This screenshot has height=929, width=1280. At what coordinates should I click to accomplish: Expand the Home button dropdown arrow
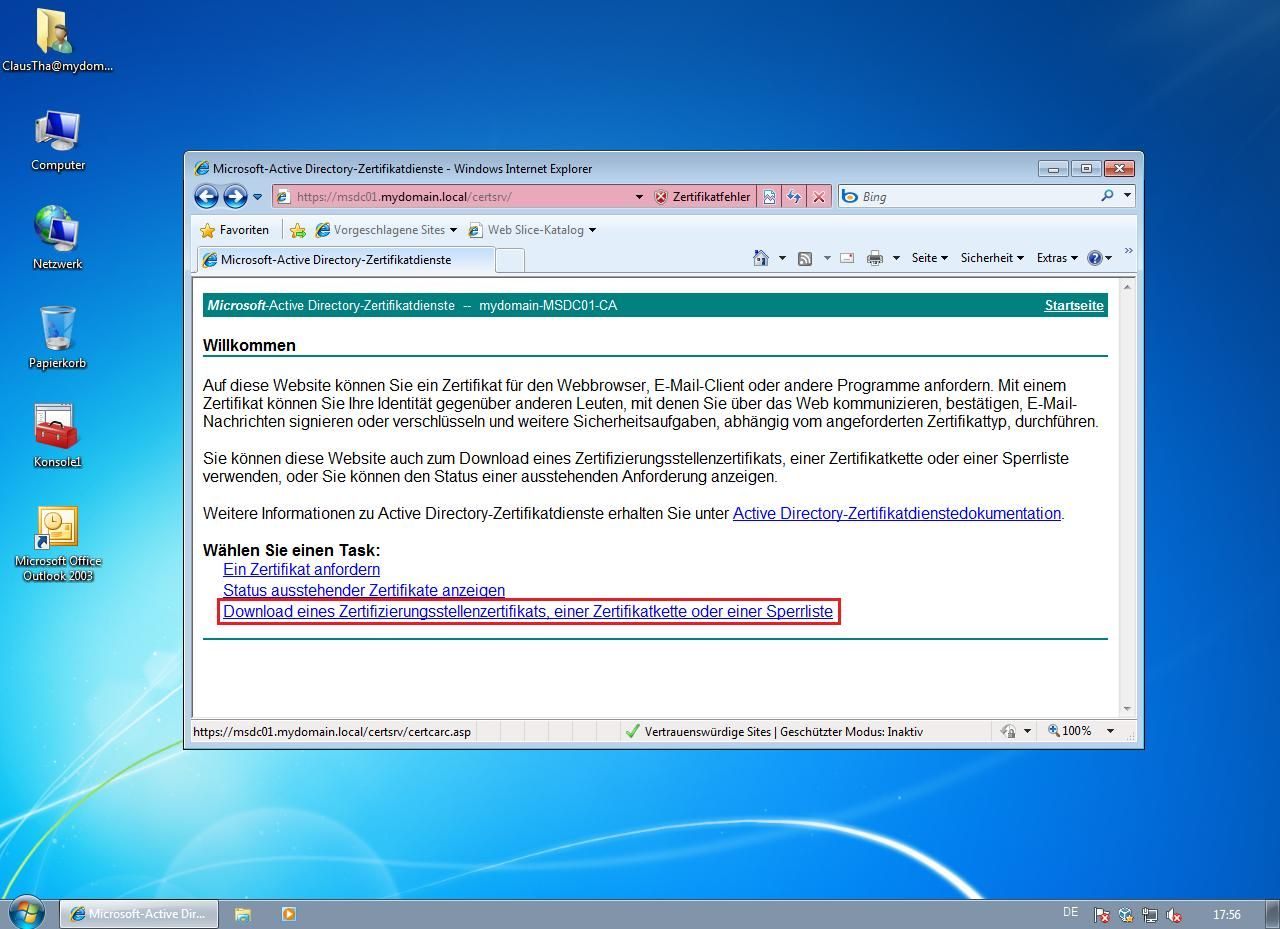pyautogui.click(x=782, y=258)
